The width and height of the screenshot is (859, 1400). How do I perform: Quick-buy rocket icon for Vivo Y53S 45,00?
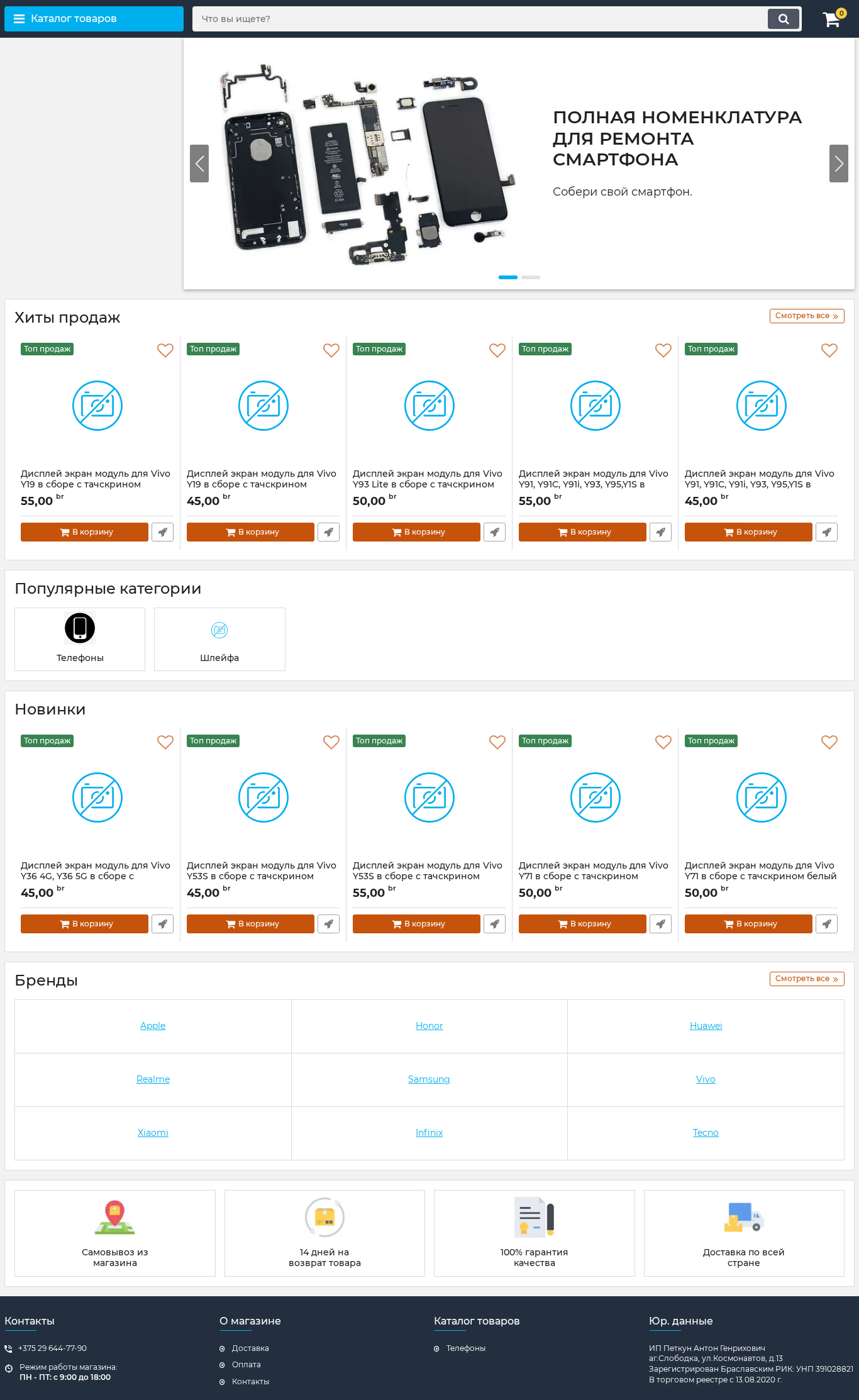(328, 924)
